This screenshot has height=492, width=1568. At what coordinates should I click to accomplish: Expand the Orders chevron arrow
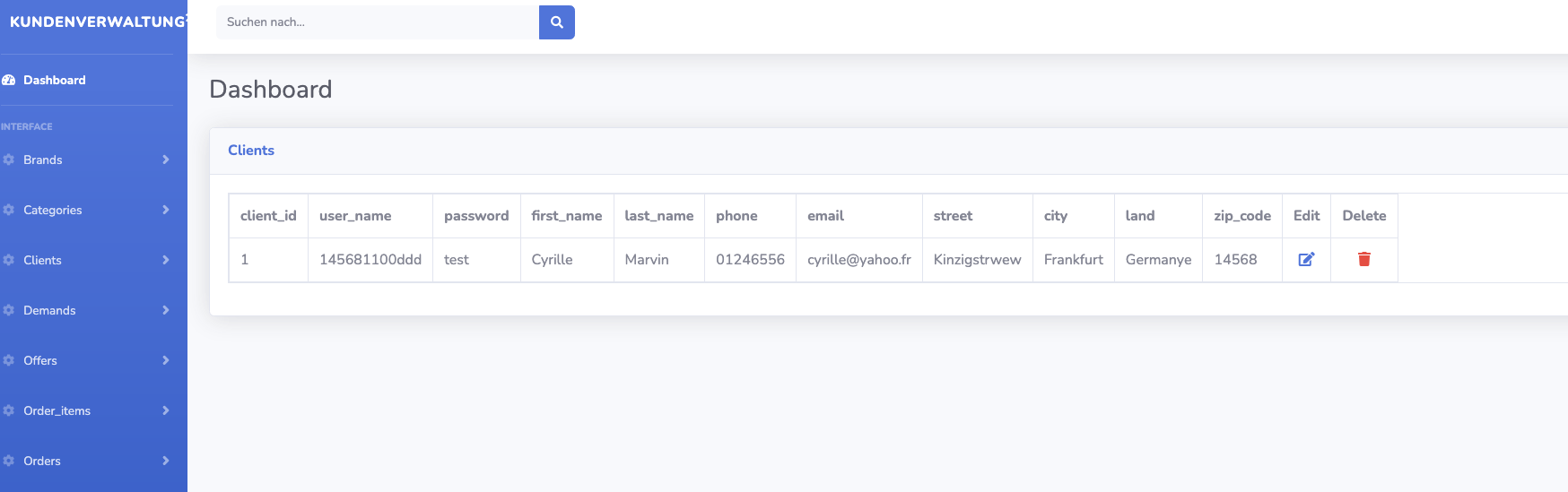166,461
